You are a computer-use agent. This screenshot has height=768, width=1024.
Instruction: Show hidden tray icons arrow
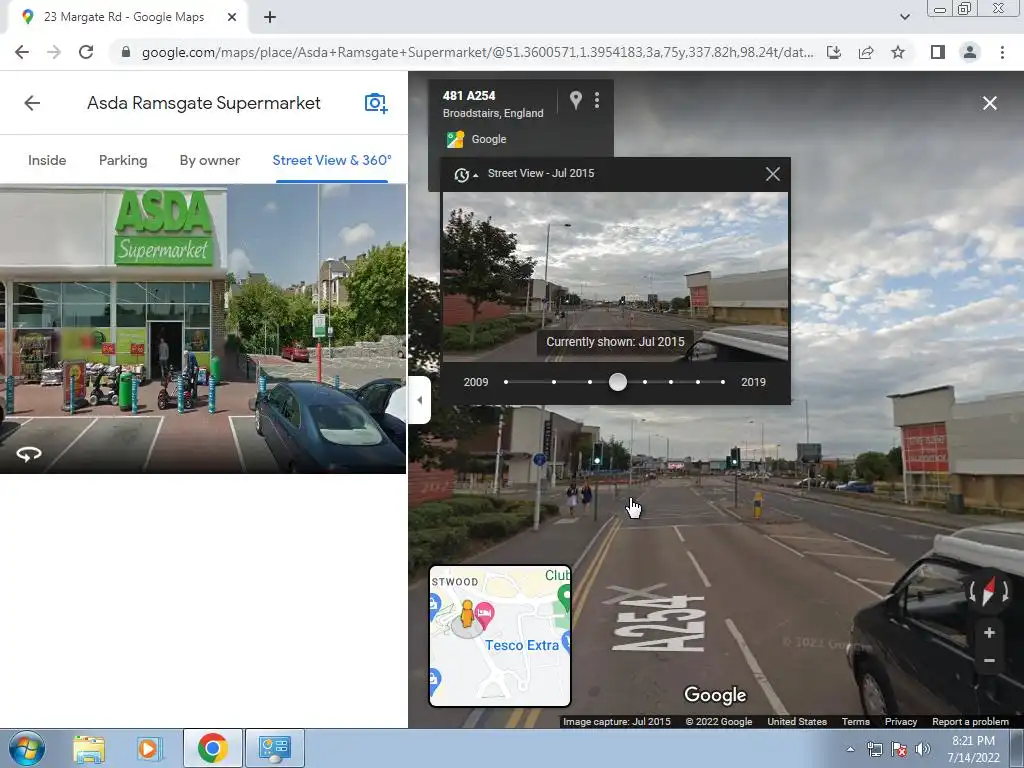pos(850,750)
